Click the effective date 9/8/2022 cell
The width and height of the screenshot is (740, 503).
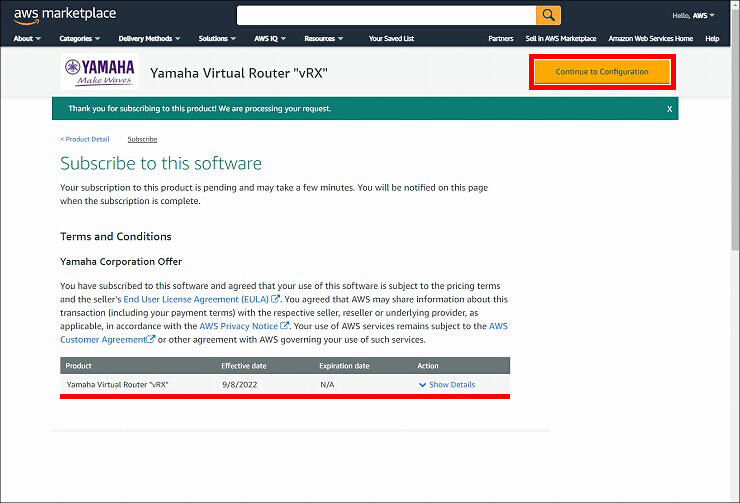click(x=239, y=385)
